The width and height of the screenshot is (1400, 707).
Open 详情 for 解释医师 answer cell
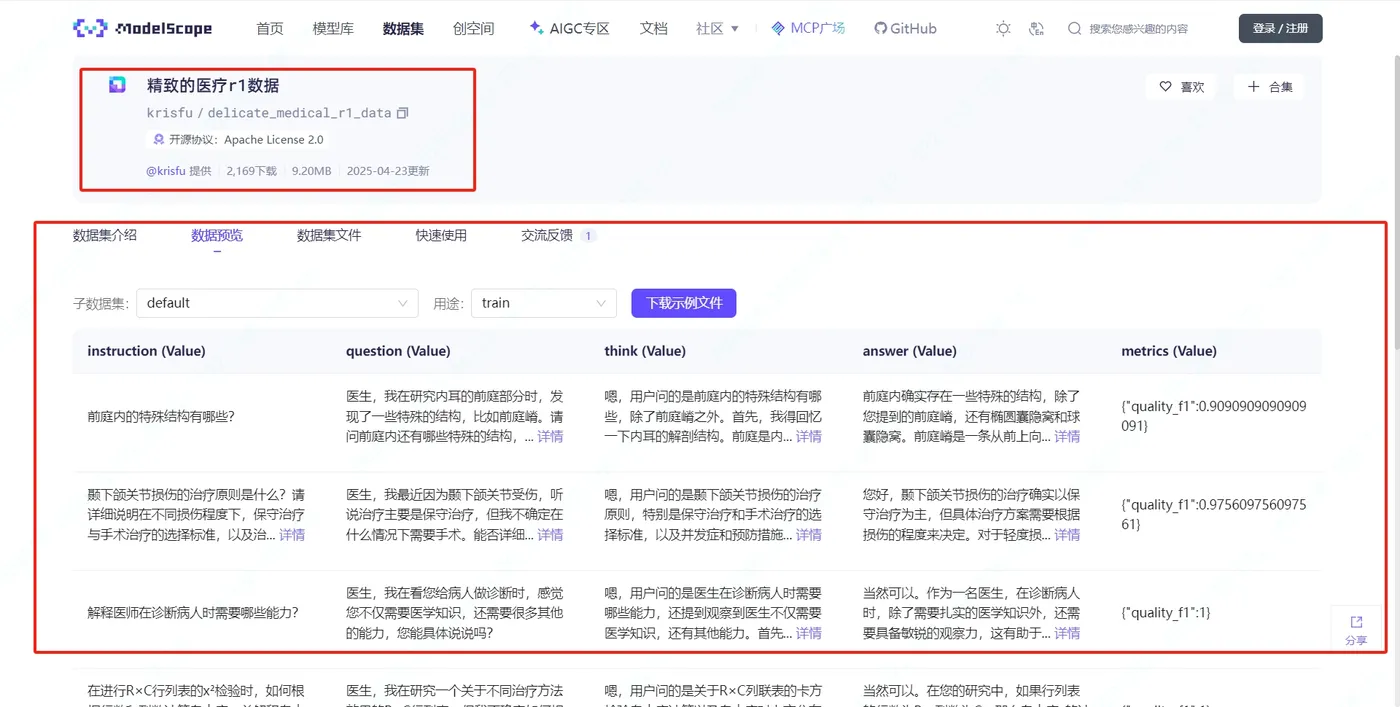coord(1067,633)
